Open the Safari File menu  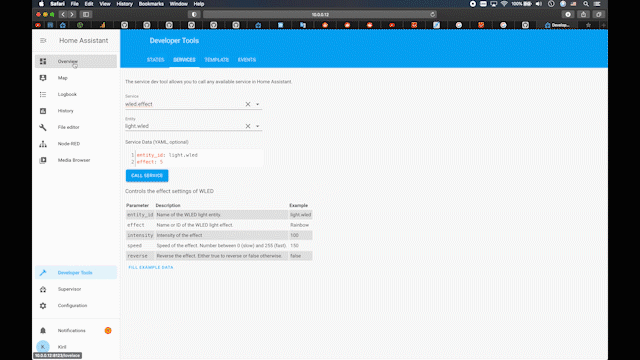pyautogui.click(x=74, y=4)
